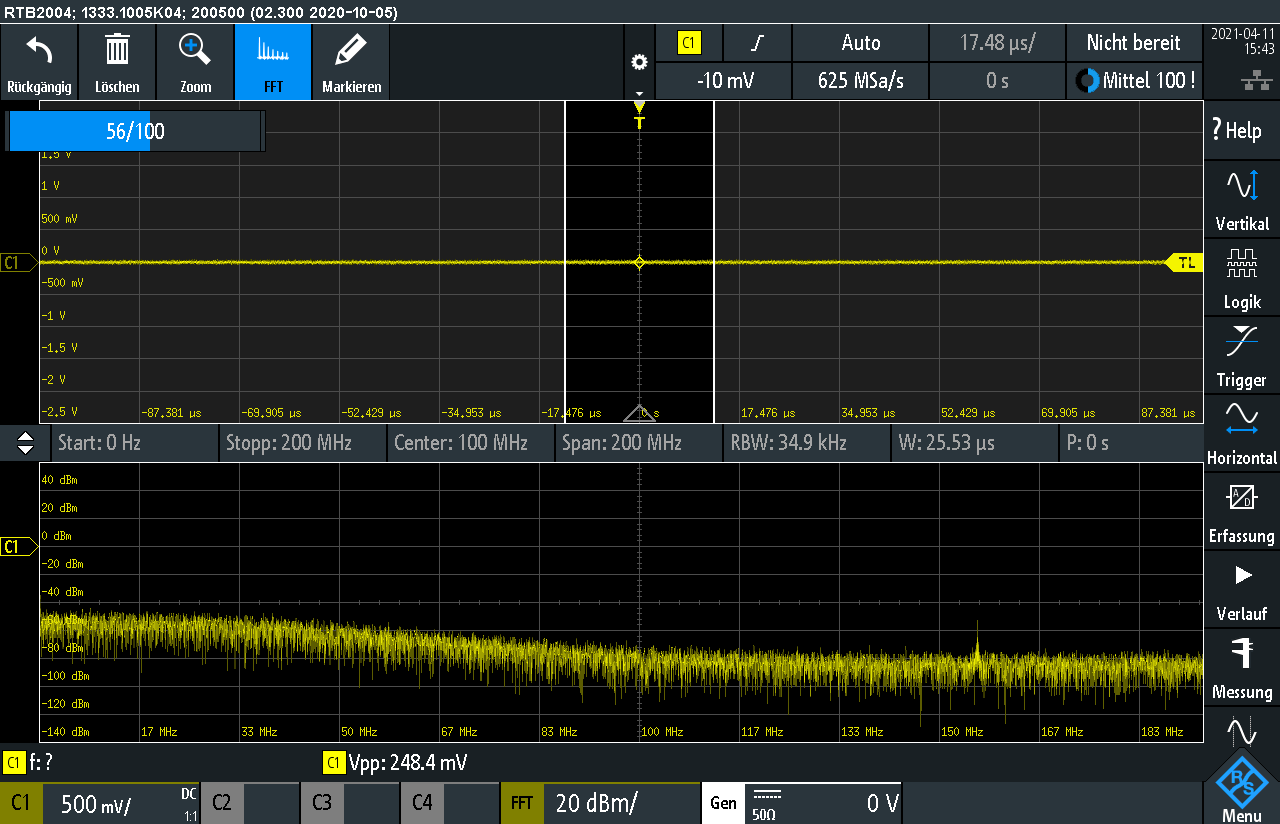Screen dimensions: 1280x824
Task: Open the Help menu
Action: [1241, 130]
